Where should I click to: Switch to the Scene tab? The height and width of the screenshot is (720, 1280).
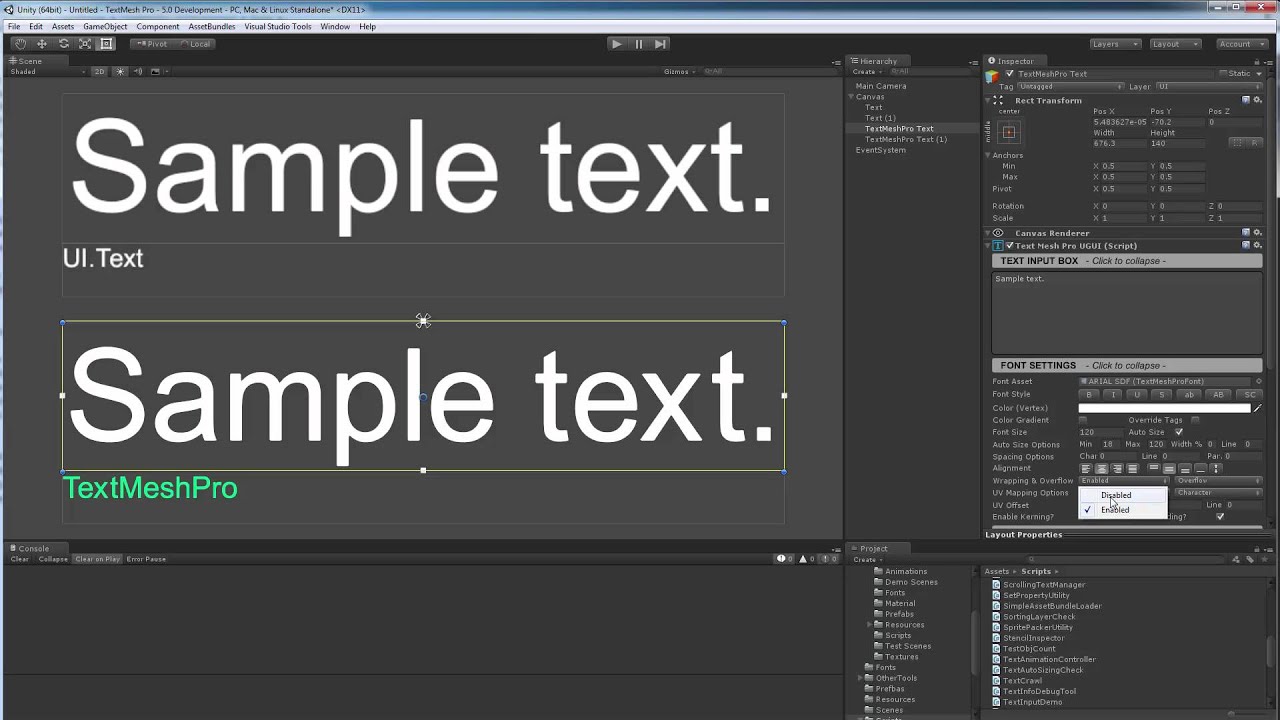point(28,61)
